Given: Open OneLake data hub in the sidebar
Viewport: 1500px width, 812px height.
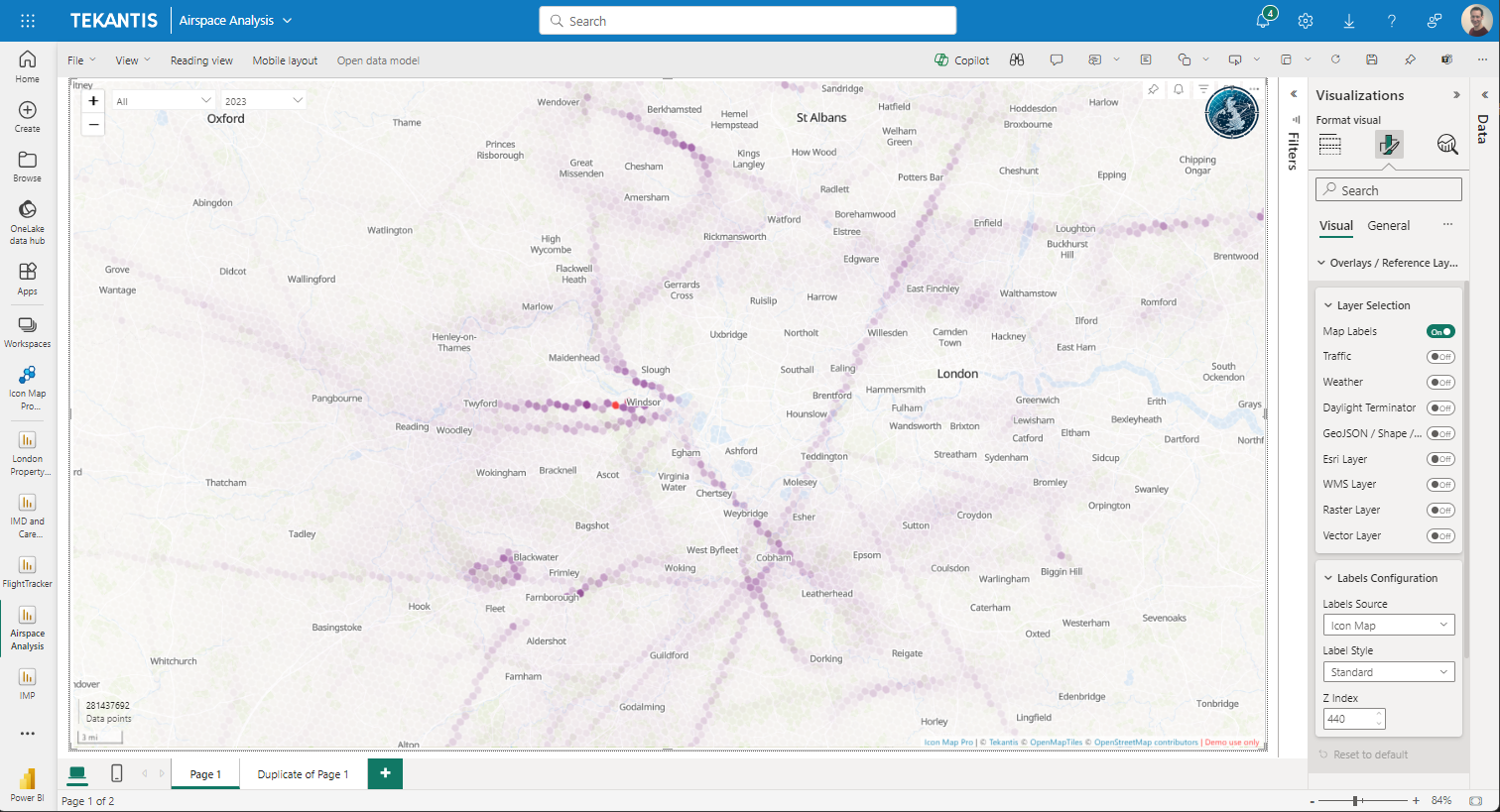Looking at the screenshot, I should [x=27, y=221].
